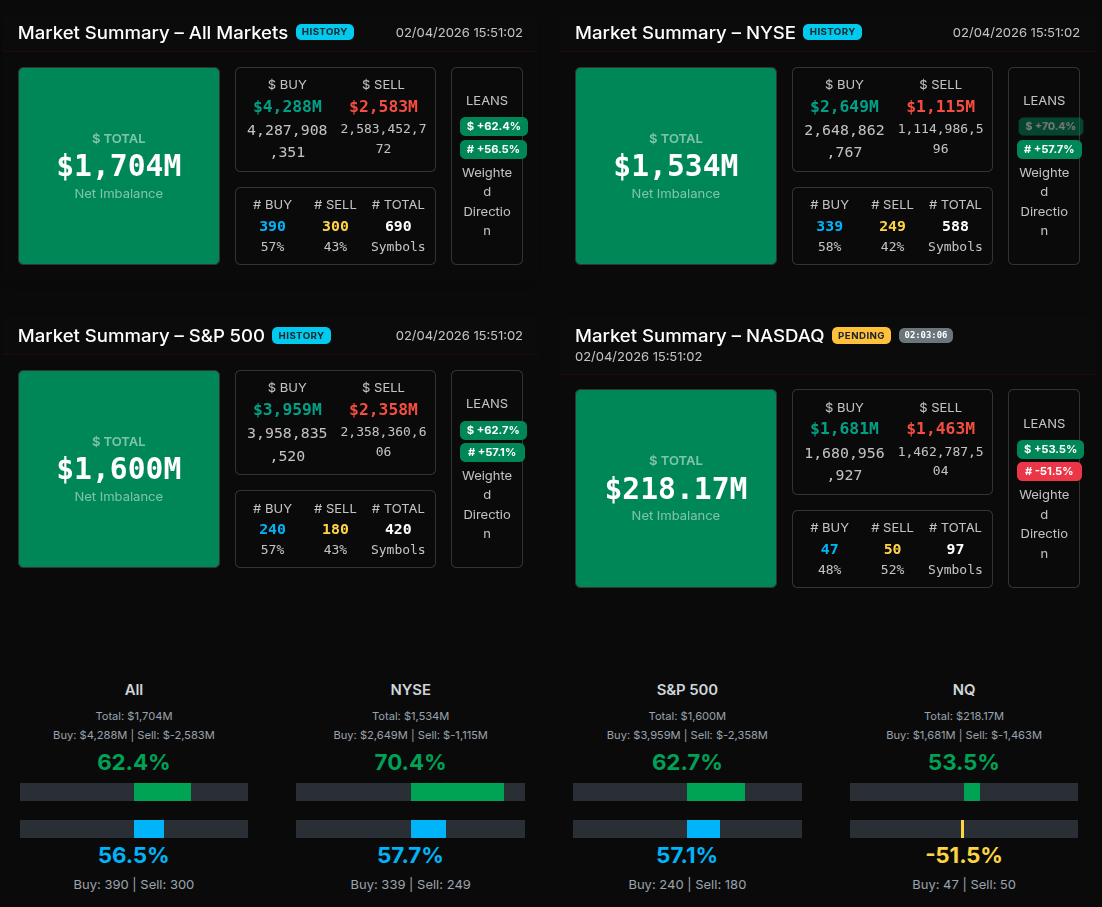Open HISTORY on the NYSE summary
The width and height of the screenshot is (1102, 907).
pos(831,32)
